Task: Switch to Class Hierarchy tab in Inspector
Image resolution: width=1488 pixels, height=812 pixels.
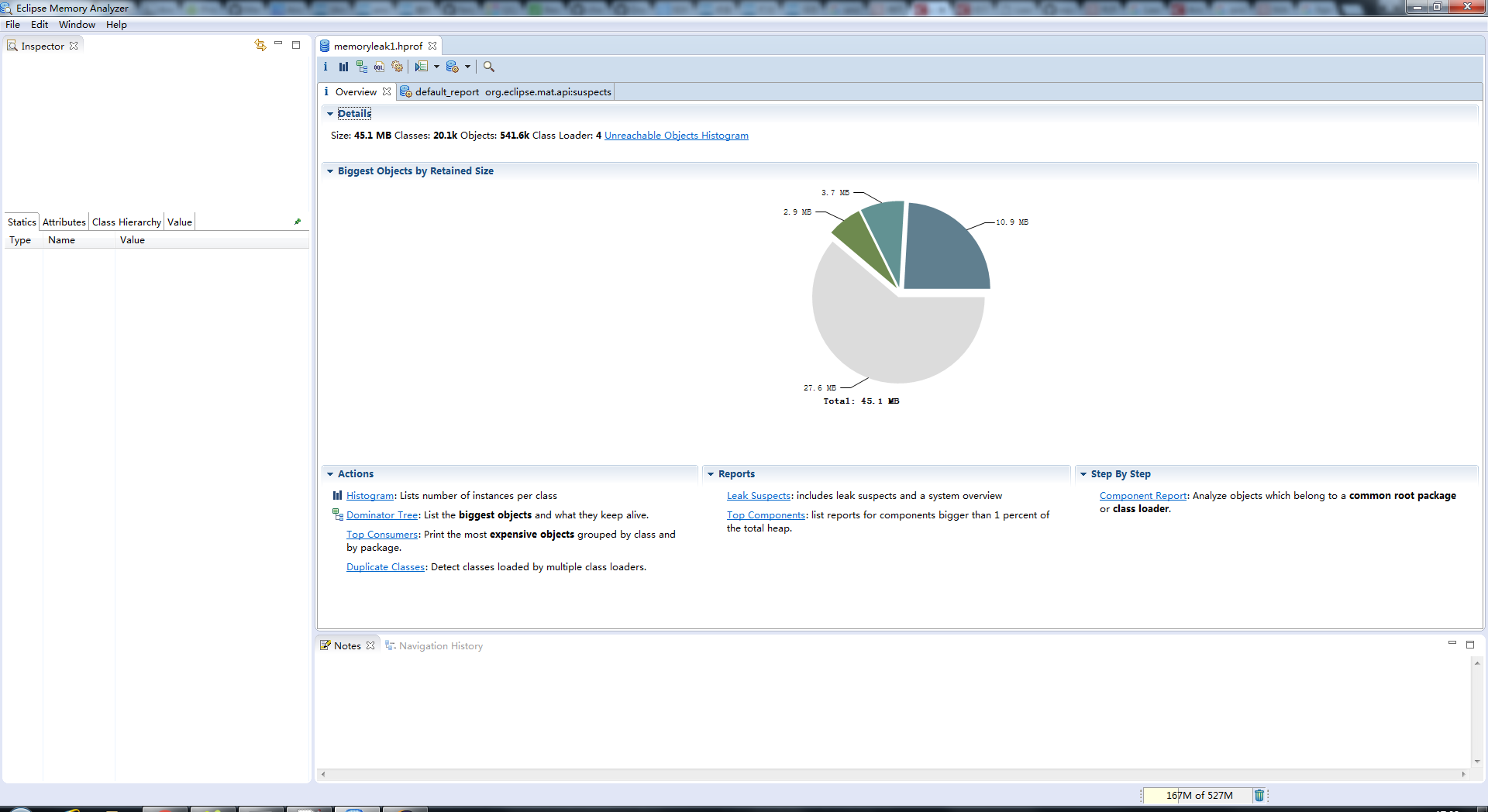Action: point(126,222)
